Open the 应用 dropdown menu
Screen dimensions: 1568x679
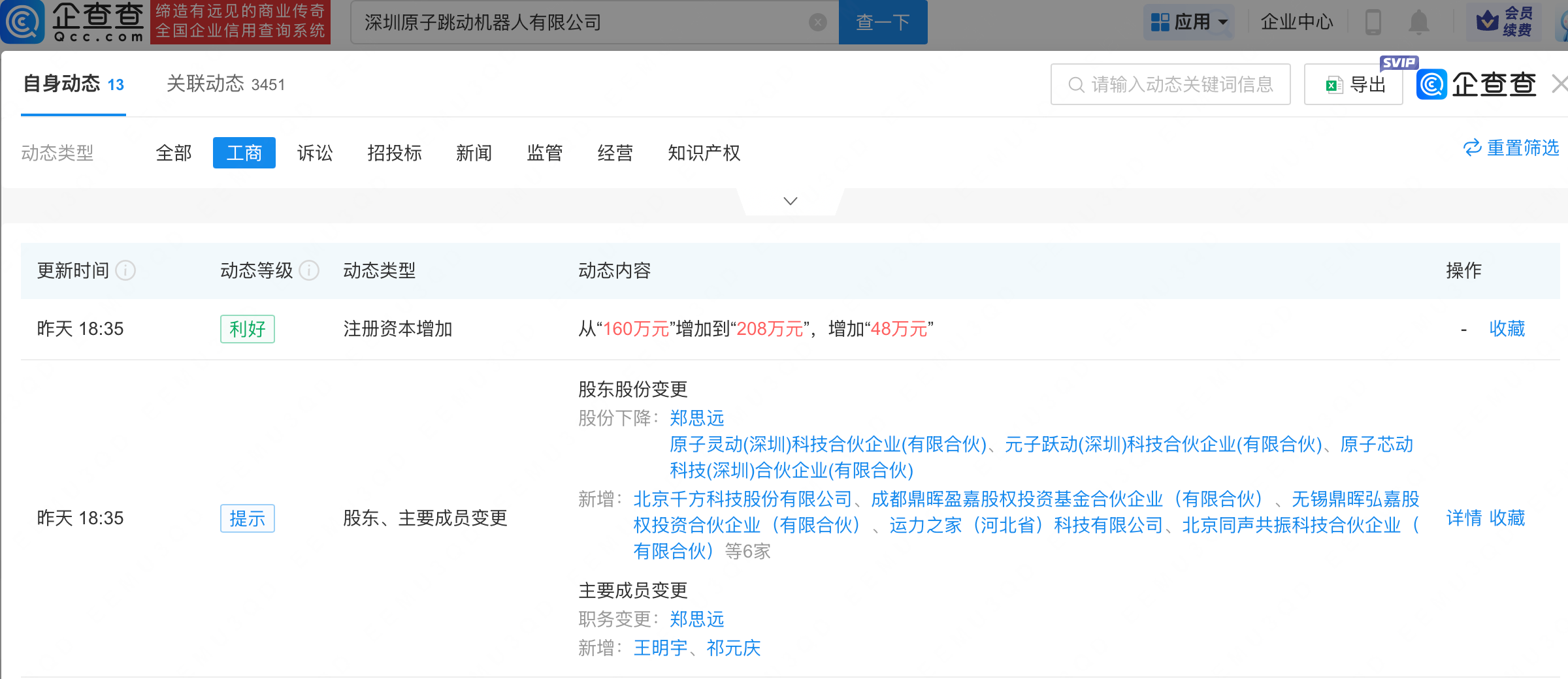tap(1188, 23)
